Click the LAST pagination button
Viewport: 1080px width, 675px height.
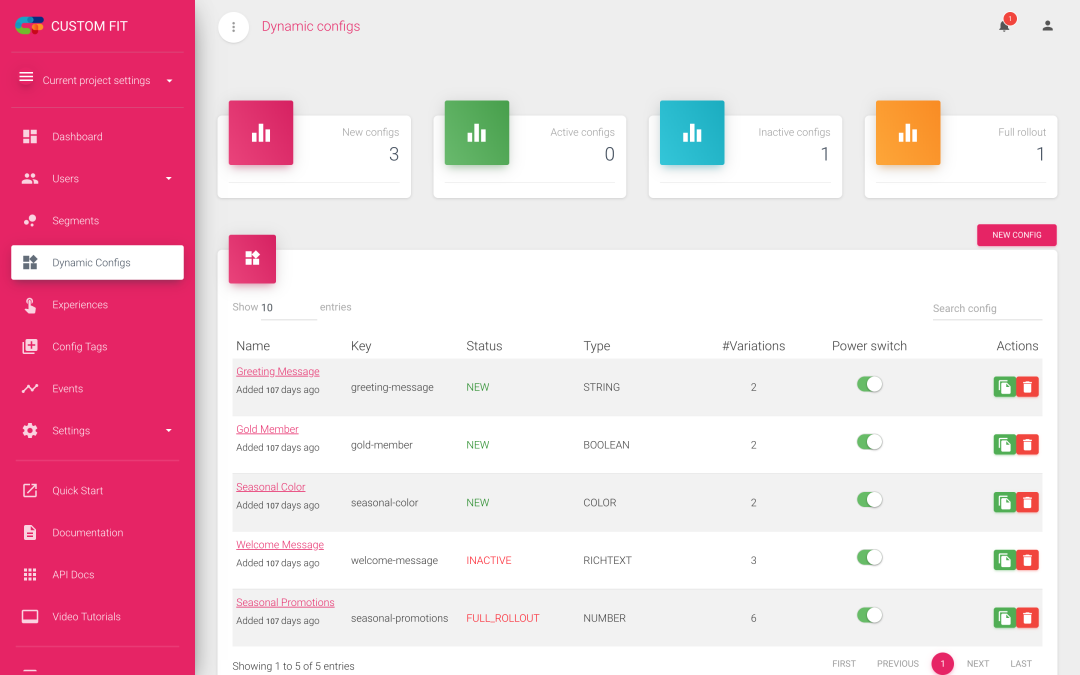(1021, 663)
